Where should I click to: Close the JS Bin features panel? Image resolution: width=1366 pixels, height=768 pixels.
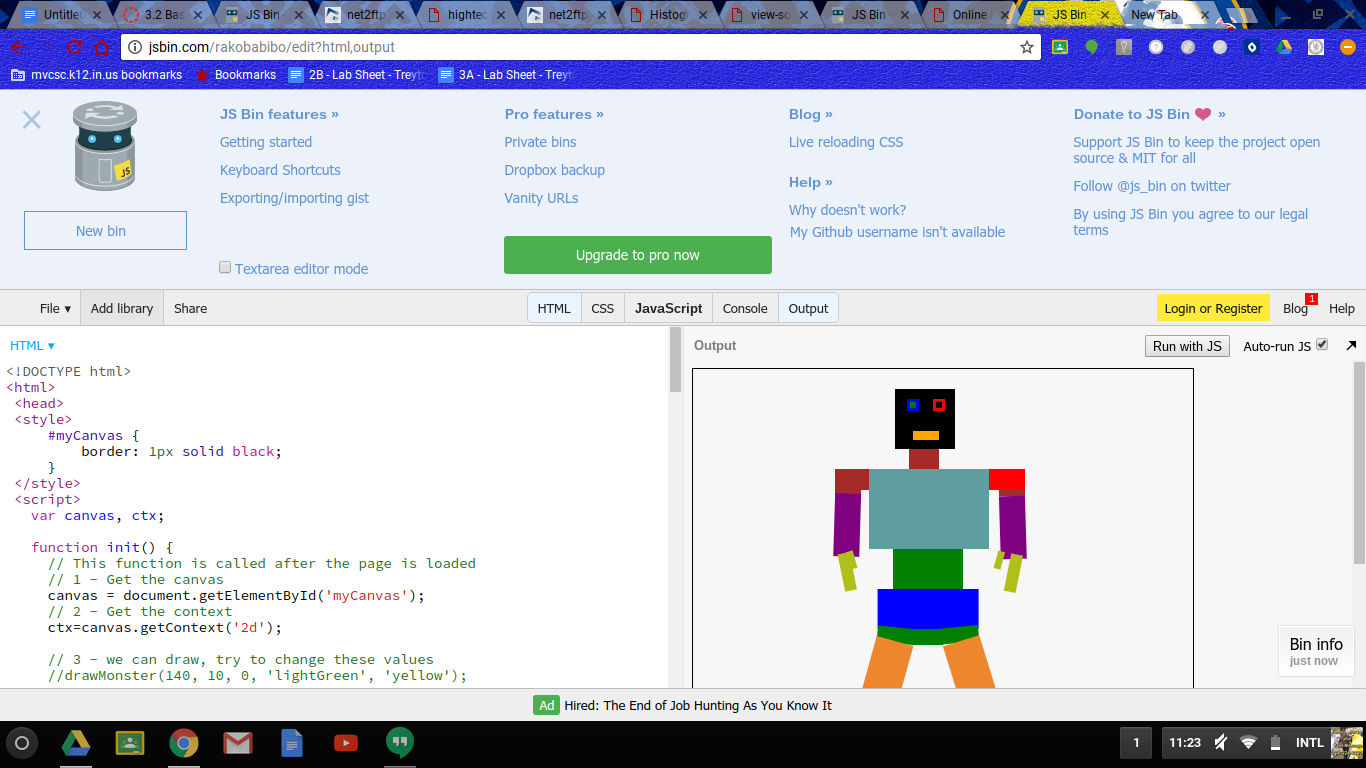(x=32, y=120)
